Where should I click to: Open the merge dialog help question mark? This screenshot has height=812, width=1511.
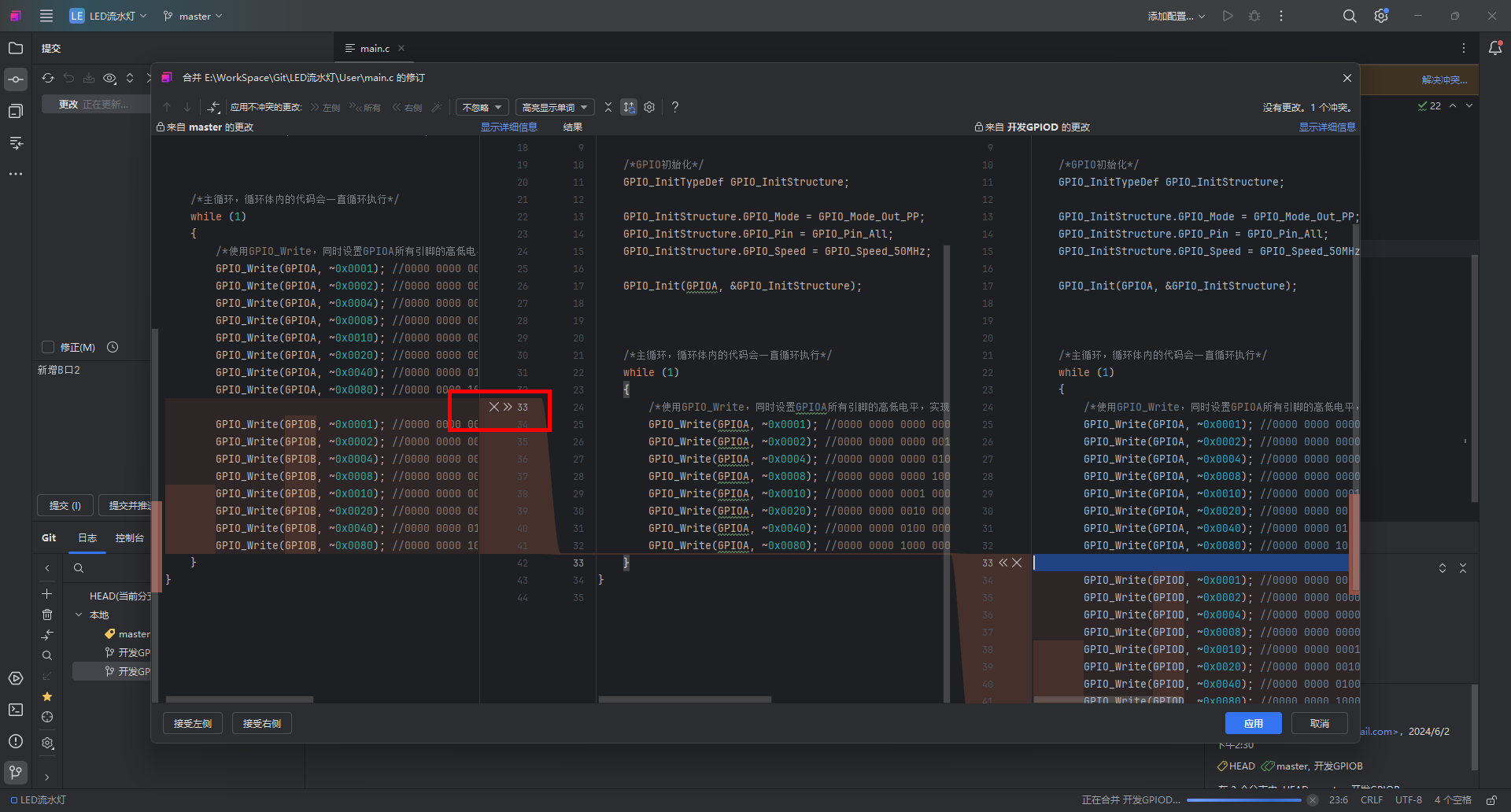point(674,107)
